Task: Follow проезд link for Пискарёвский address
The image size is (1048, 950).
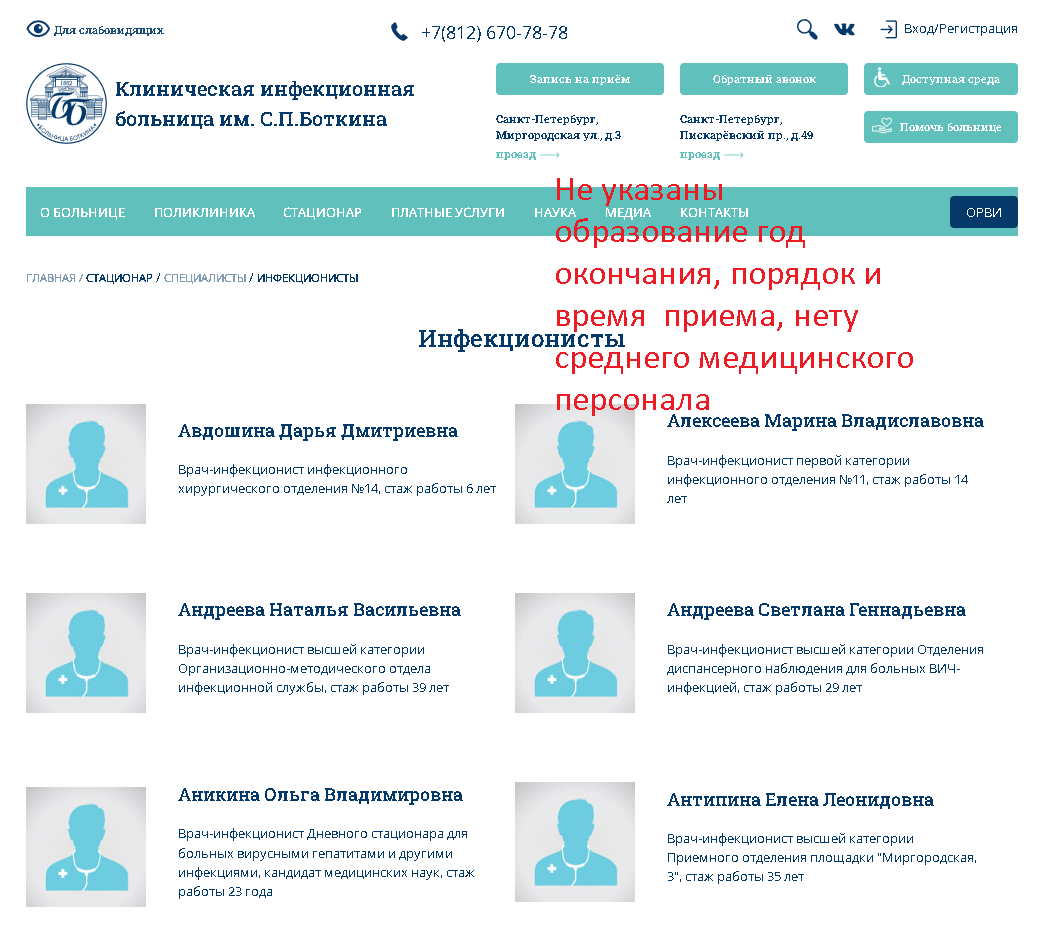Action: [x=711, y=155]
